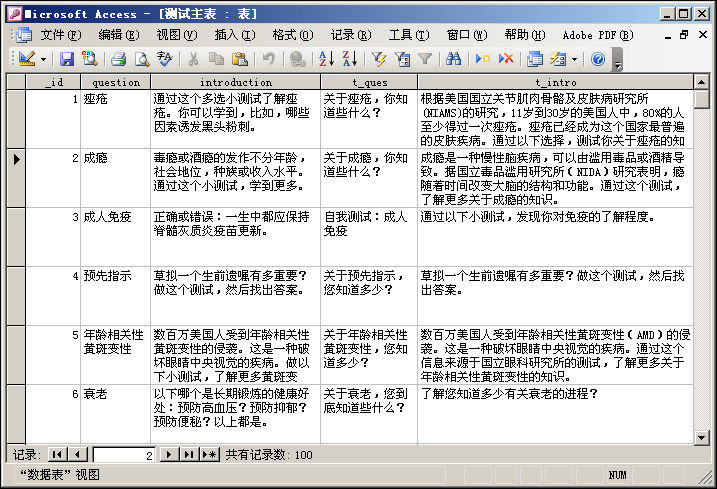Open the 帮助(H) menu

tap(525, 35)
